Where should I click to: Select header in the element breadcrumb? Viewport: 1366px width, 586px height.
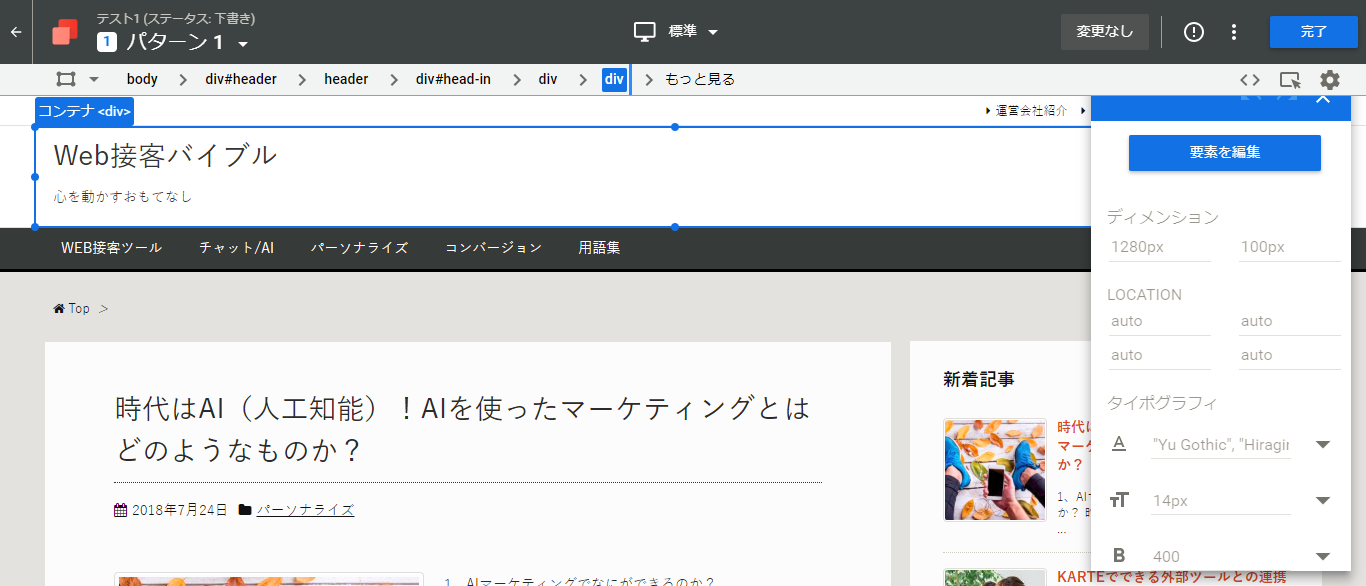click(x=346, y=79)
